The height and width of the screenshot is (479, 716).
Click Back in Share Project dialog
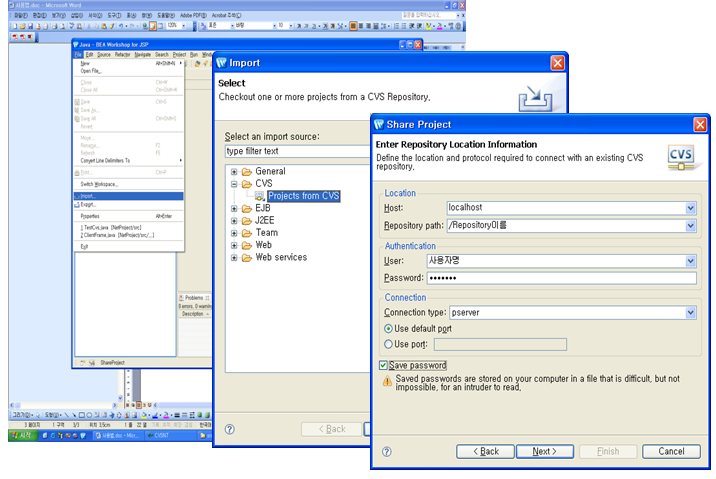coord(485,452)
